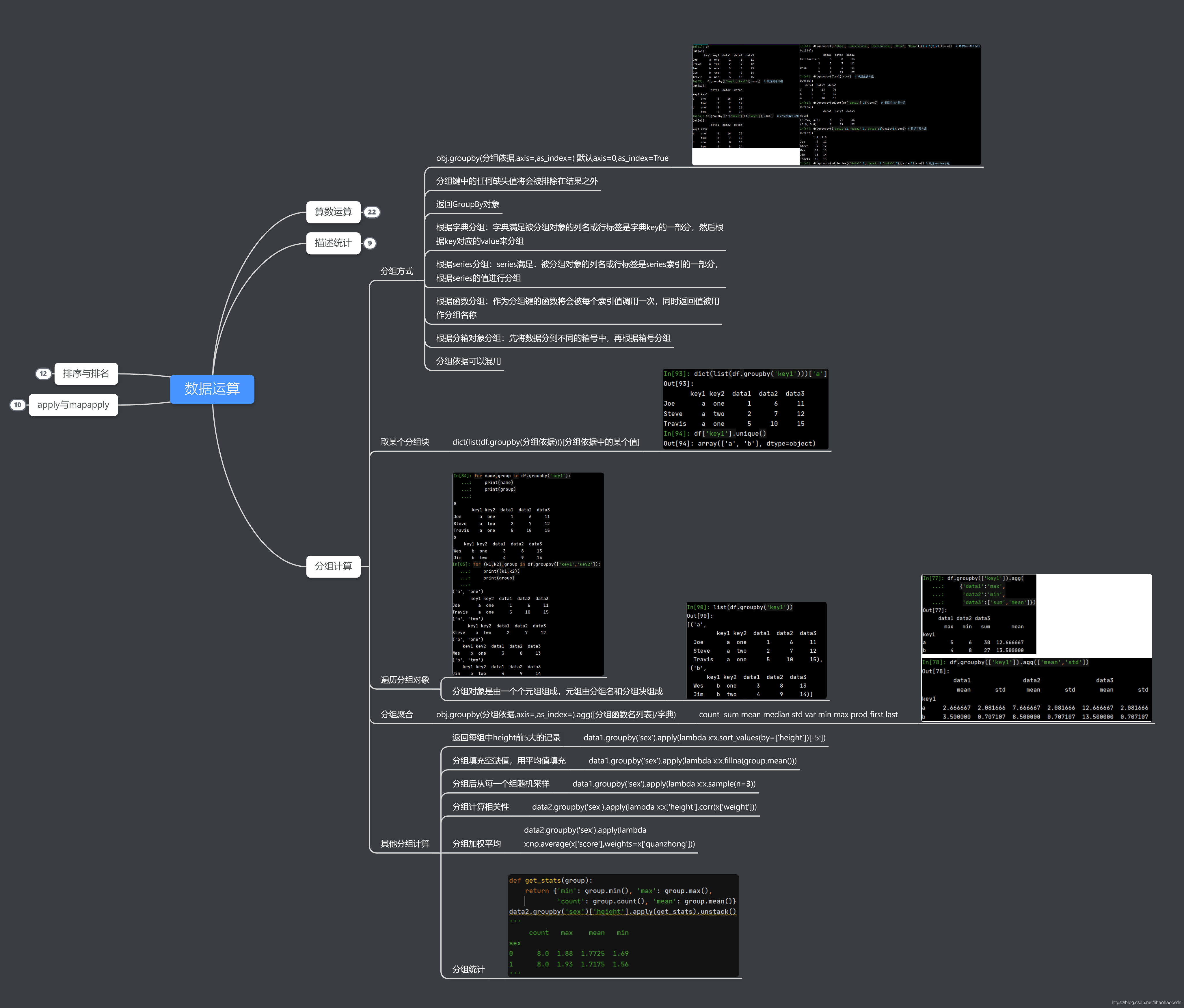Click 分组对象是由一个个元组组成 topic
Viewport: 1184px width, 1008px height.
tap(557, 692)
